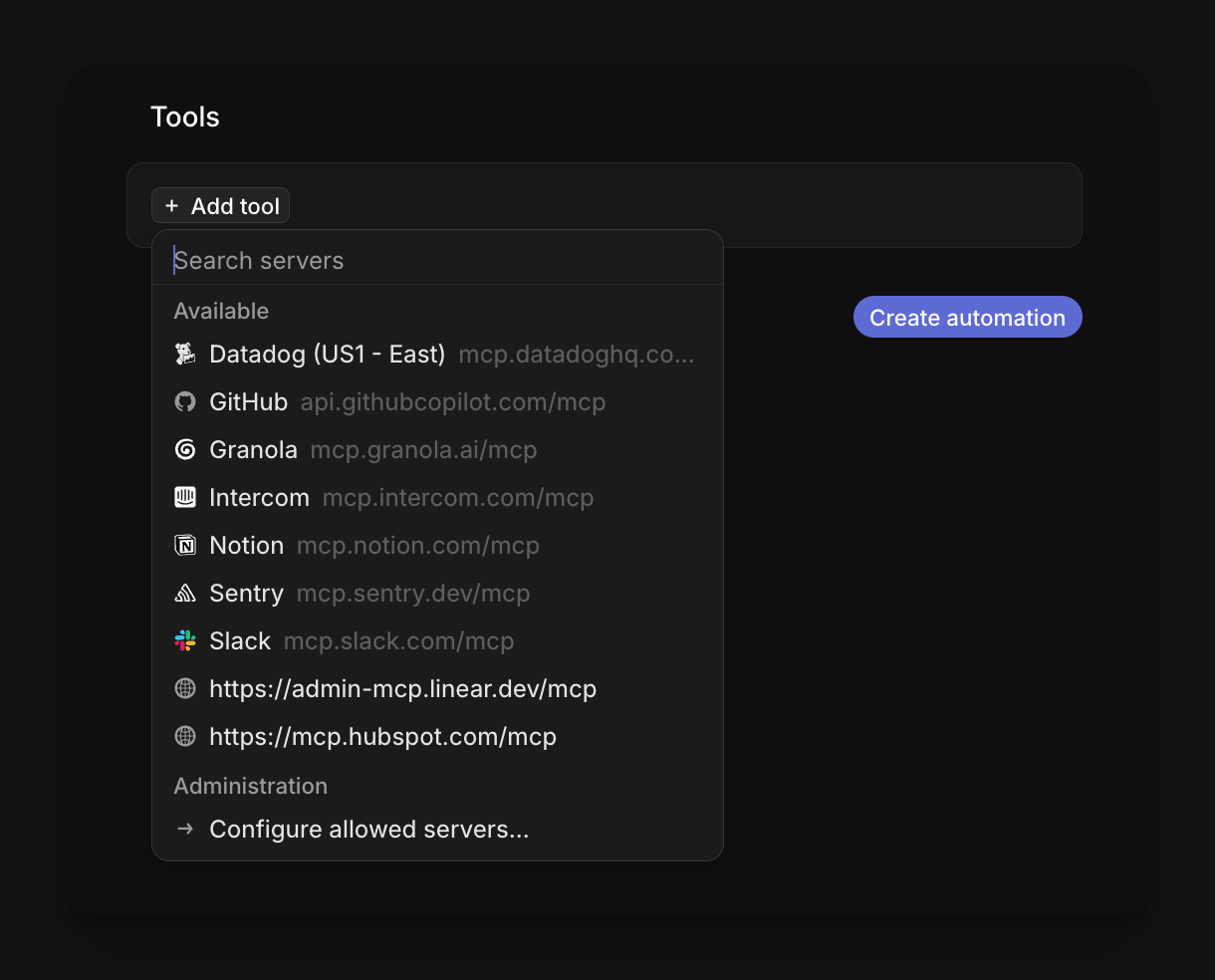This screenshot has height=980, width=1215.
Task: Click the mcp.intercom.com/mcp URL text
Action: 458,498
